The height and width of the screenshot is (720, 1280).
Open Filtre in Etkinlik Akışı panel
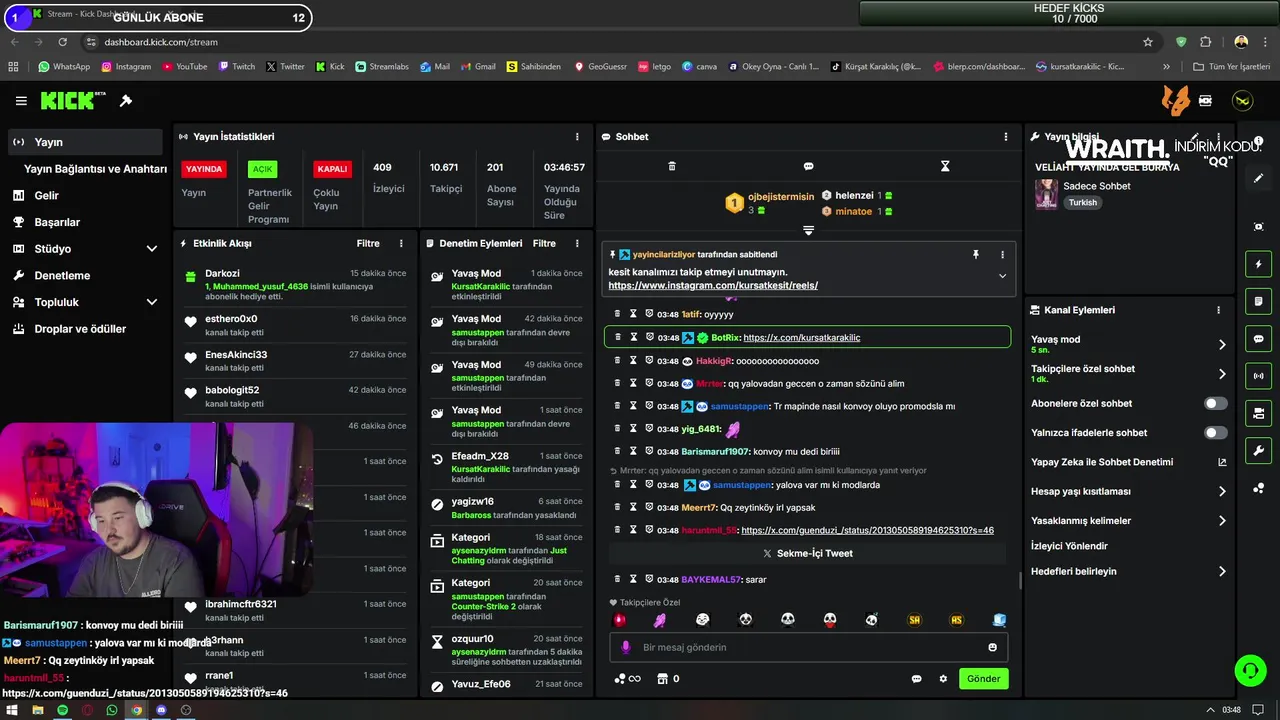pyautogui.click(x=368, y=243)
